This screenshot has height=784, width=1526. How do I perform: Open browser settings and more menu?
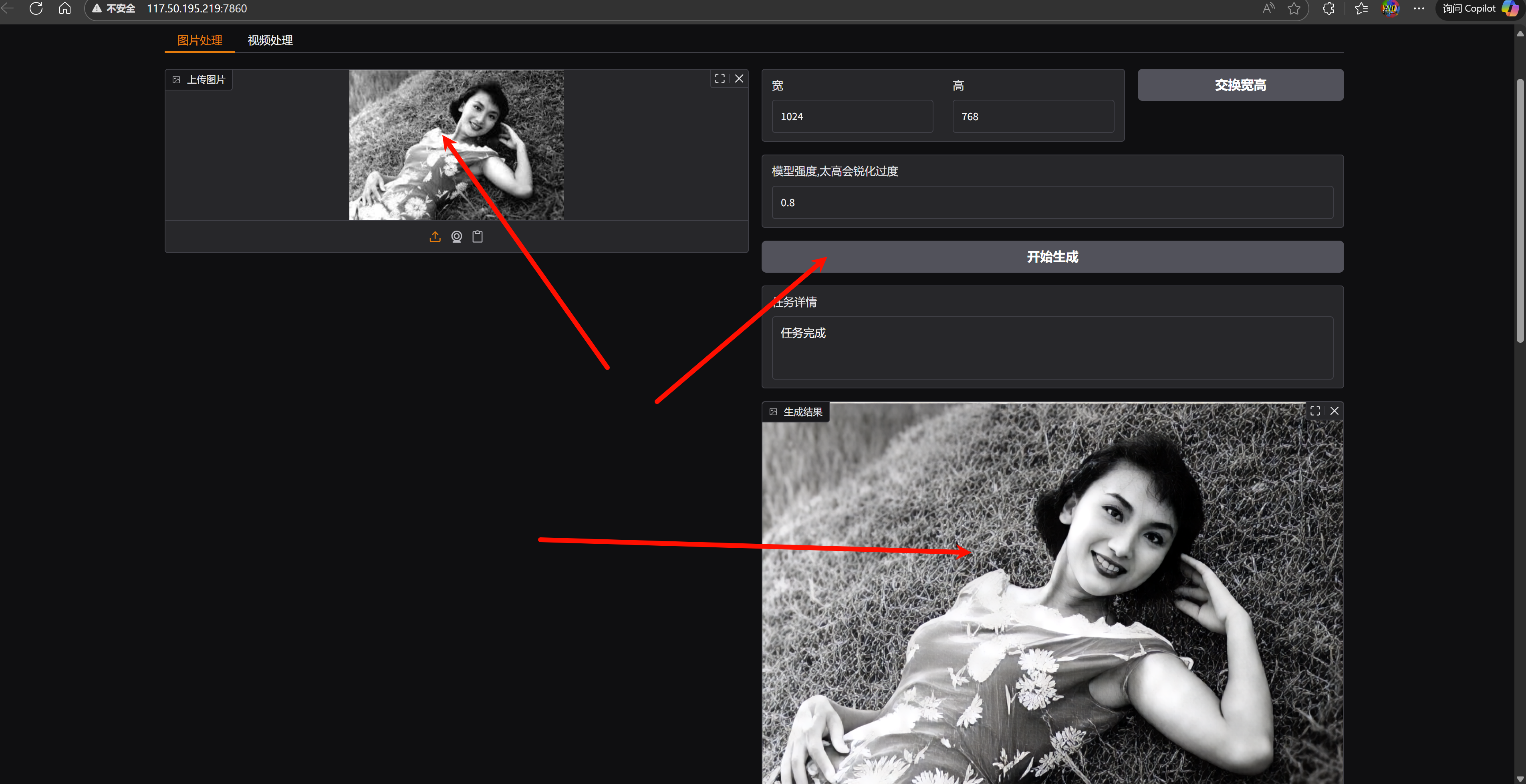(x=1419, y=8)
